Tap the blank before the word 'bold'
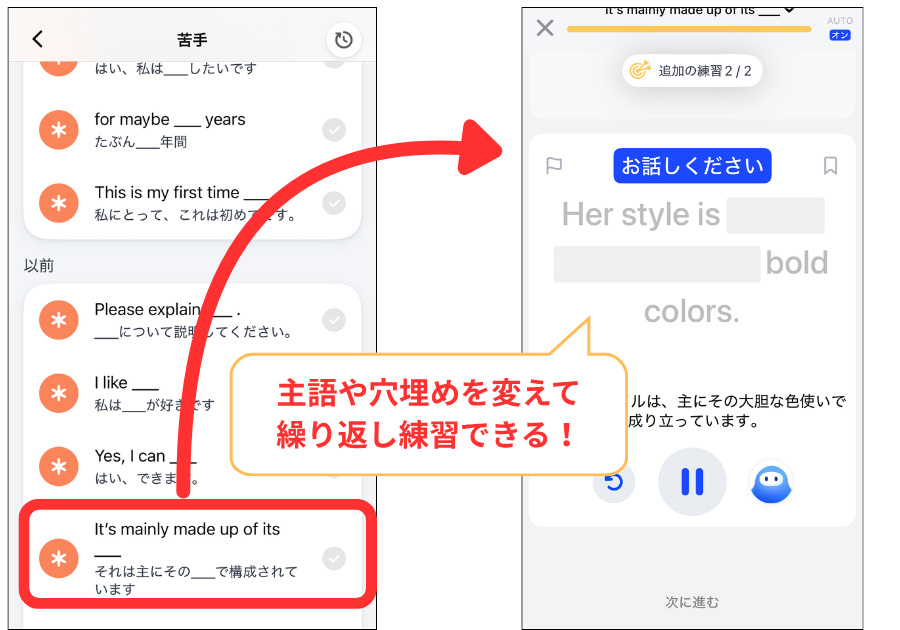The width and height of the screenshot is (900, 630). tap(657, 264)
